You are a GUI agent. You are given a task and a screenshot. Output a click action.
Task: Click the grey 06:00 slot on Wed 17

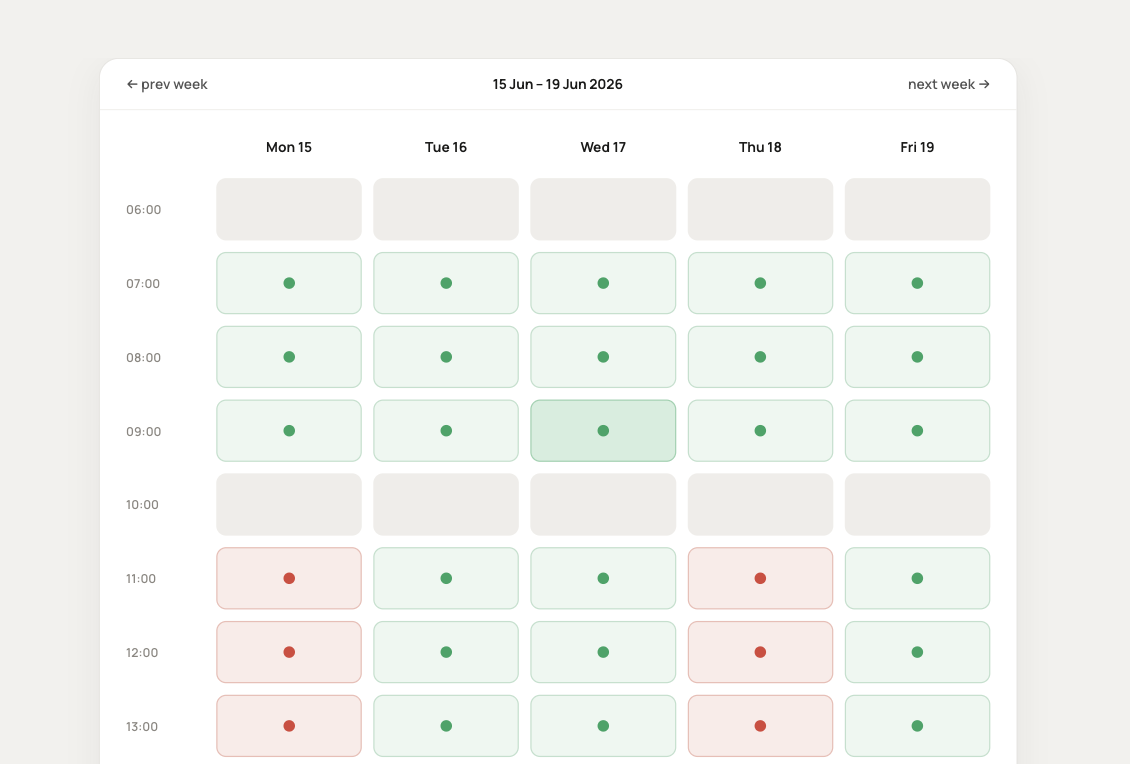pyautogui.click(x=603, y=209)
